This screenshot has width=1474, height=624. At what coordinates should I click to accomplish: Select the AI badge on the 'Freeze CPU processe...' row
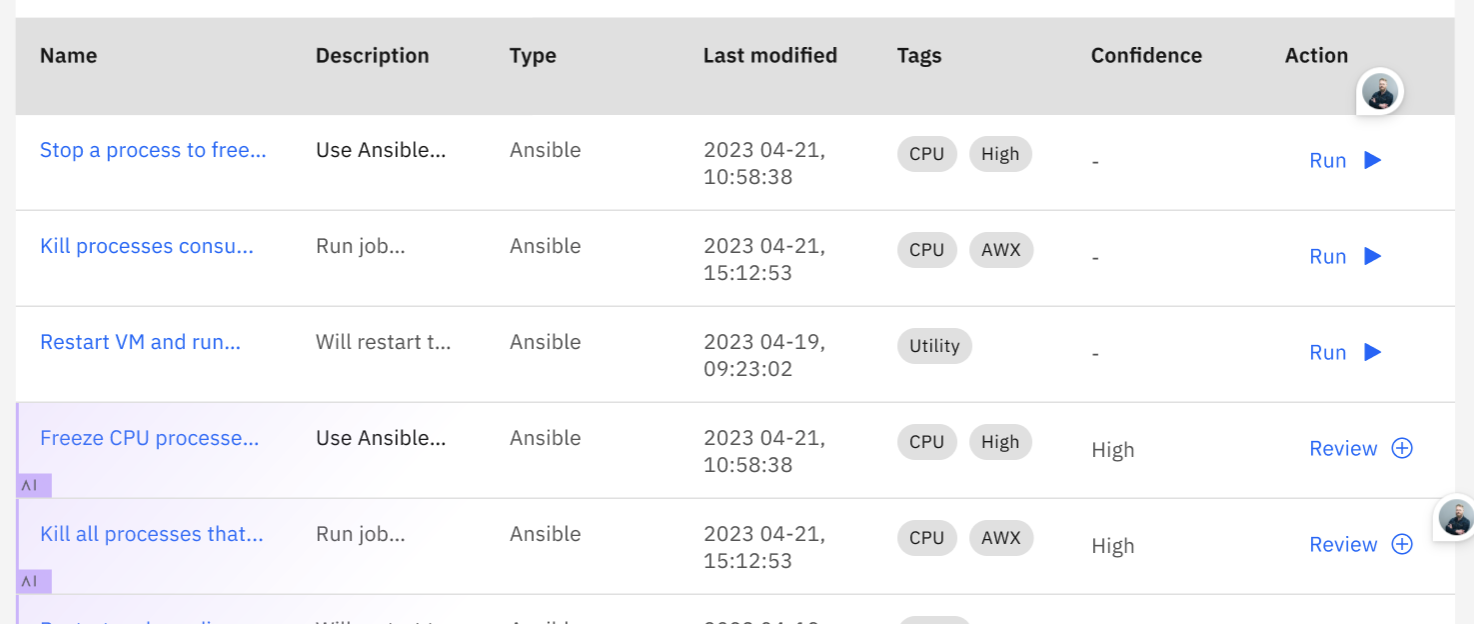(x=31, y=485)
